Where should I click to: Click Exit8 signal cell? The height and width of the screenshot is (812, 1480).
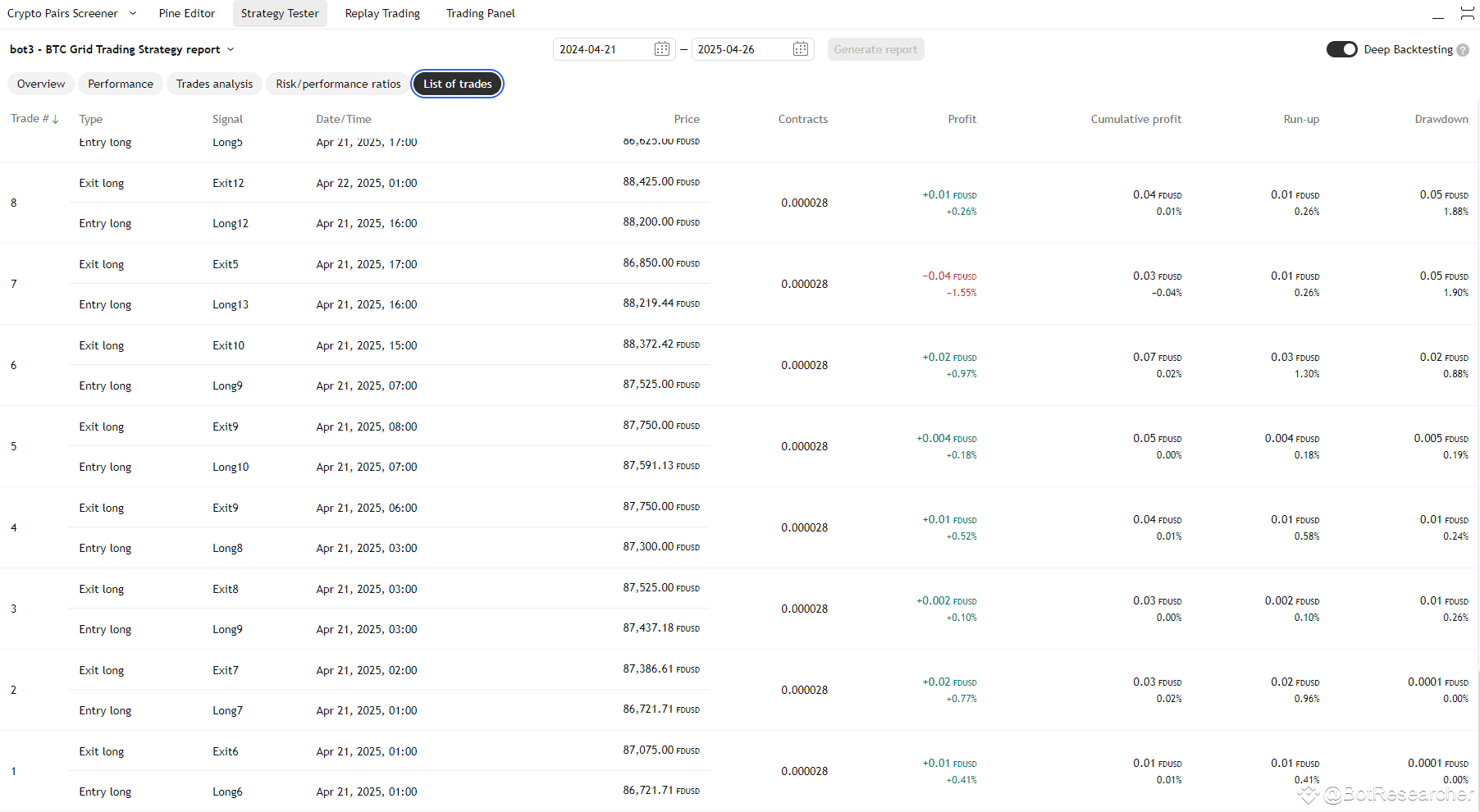click(x=226, y=589)
